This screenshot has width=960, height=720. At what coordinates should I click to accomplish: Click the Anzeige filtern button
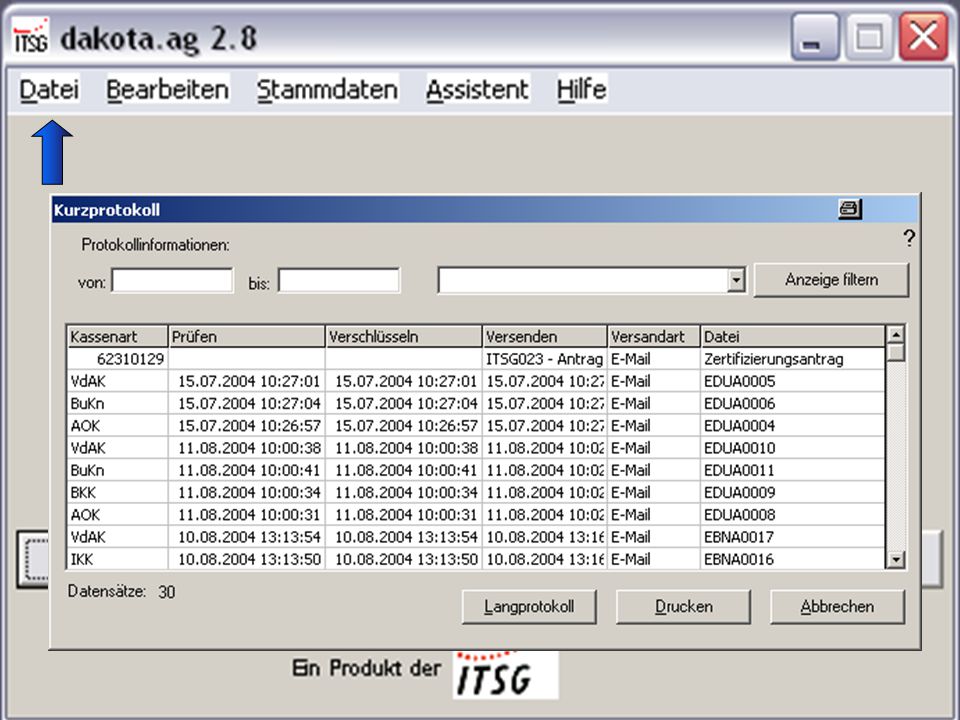click(831, 280)
